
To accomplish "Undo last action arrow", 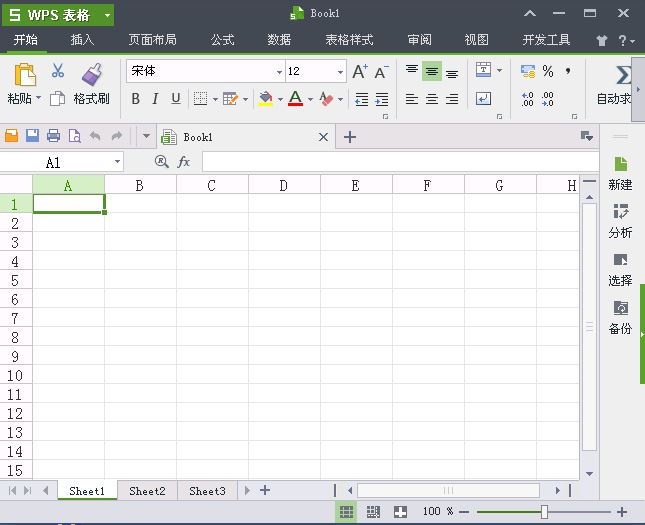I will [95, 135].
